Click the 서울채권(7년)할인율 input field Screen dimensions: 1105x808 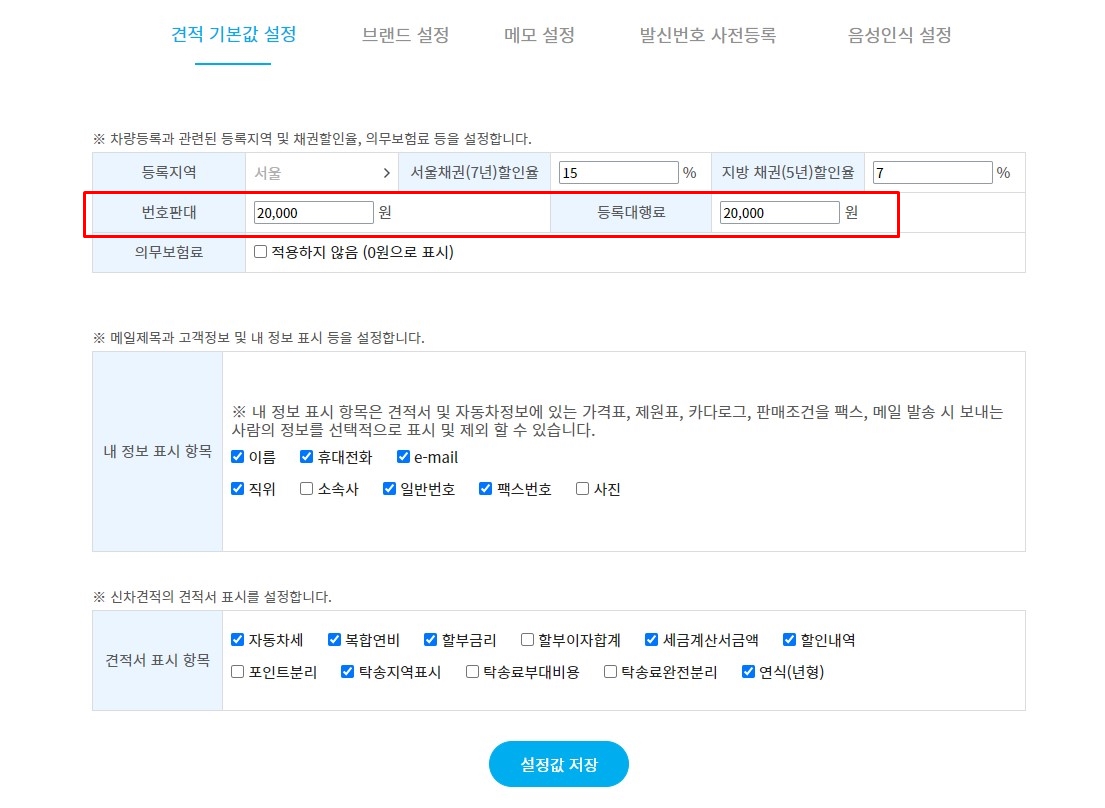(618, 173)
